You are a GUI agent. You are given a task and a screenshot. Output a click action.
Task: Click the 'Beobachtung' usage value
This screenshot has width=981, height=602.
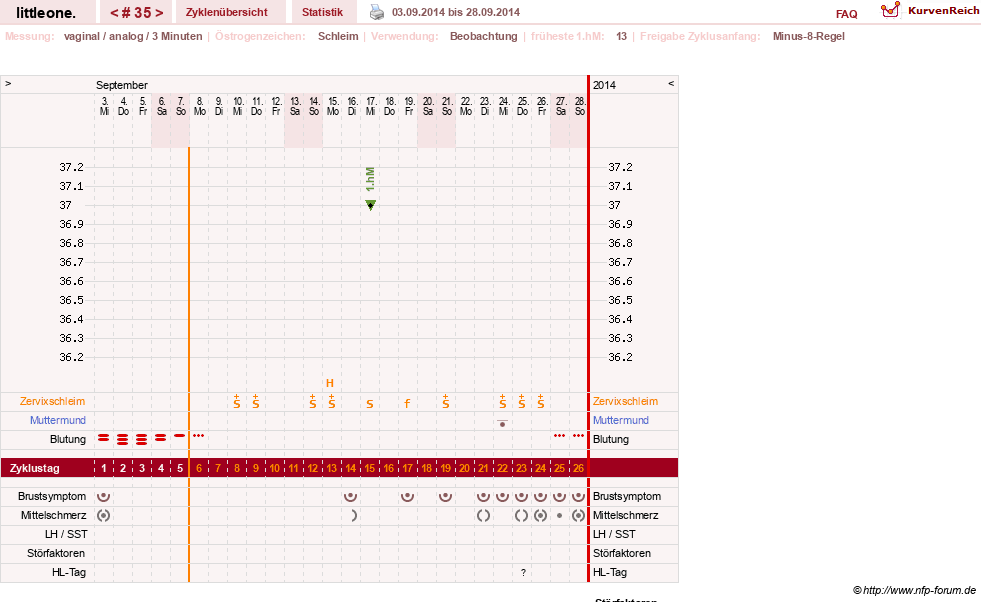tap(484, 36)
